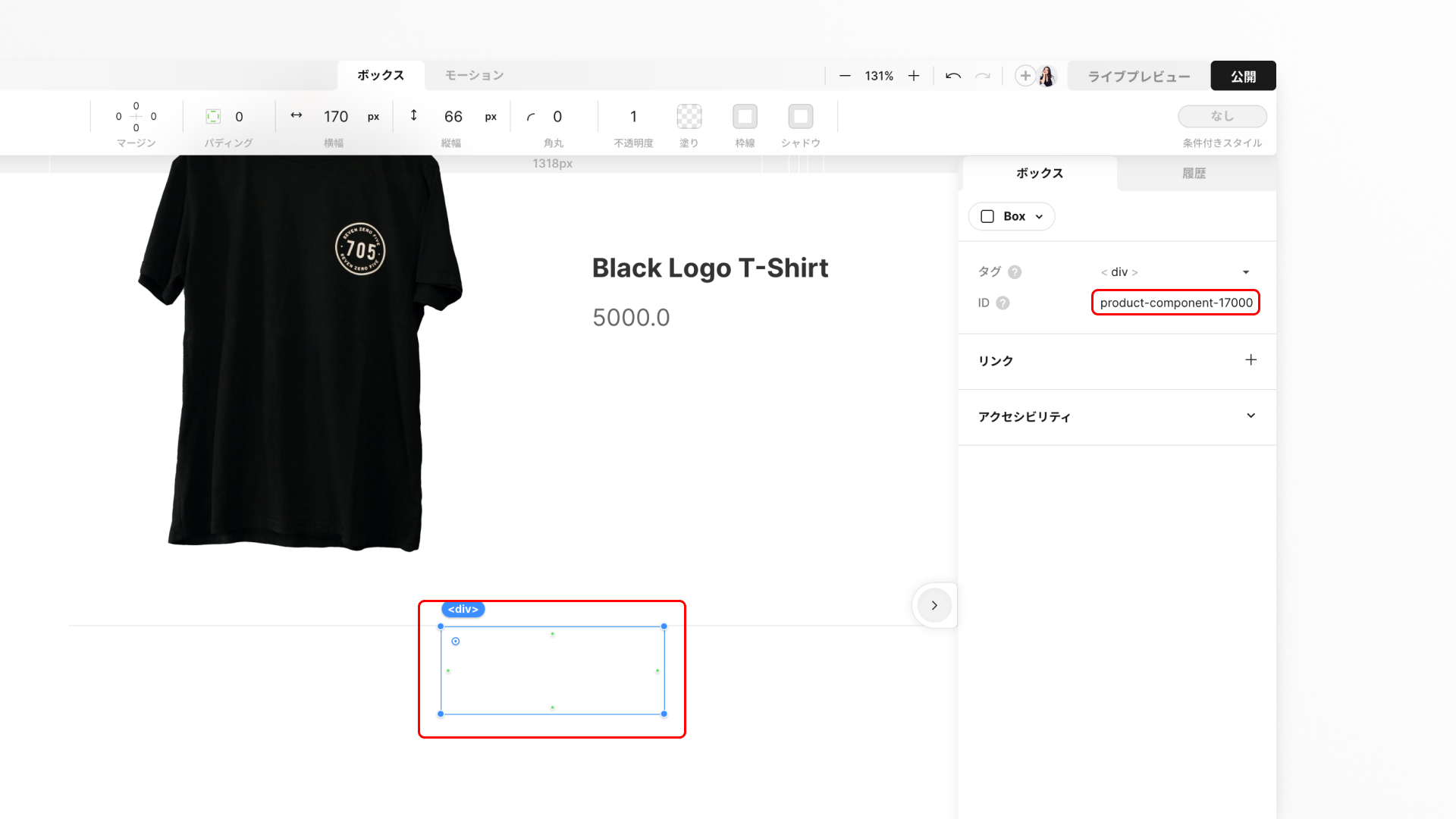Open the シャドウ shadow swatch
Viewport: 1456px width, 819px height.
(x=801, y=117)
